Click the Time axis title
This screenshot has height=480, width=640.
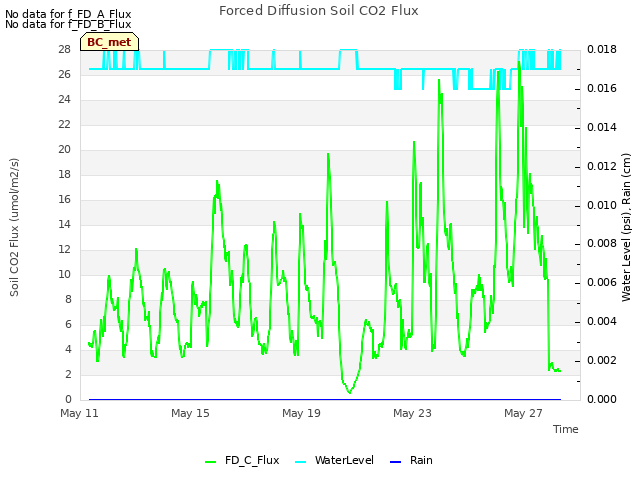(x=566, y=429)
